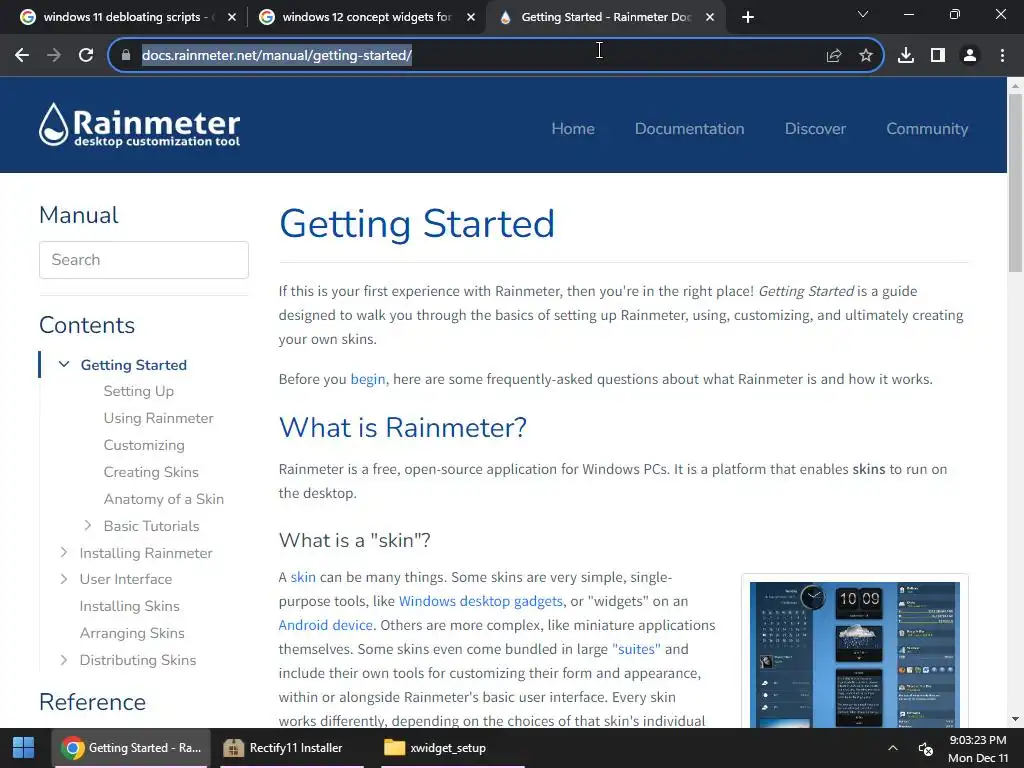Viewport: 1024px width, 768px height.
Task: Open the Rainmeter skins screenshot thumbnail
Action: point(855,653)
